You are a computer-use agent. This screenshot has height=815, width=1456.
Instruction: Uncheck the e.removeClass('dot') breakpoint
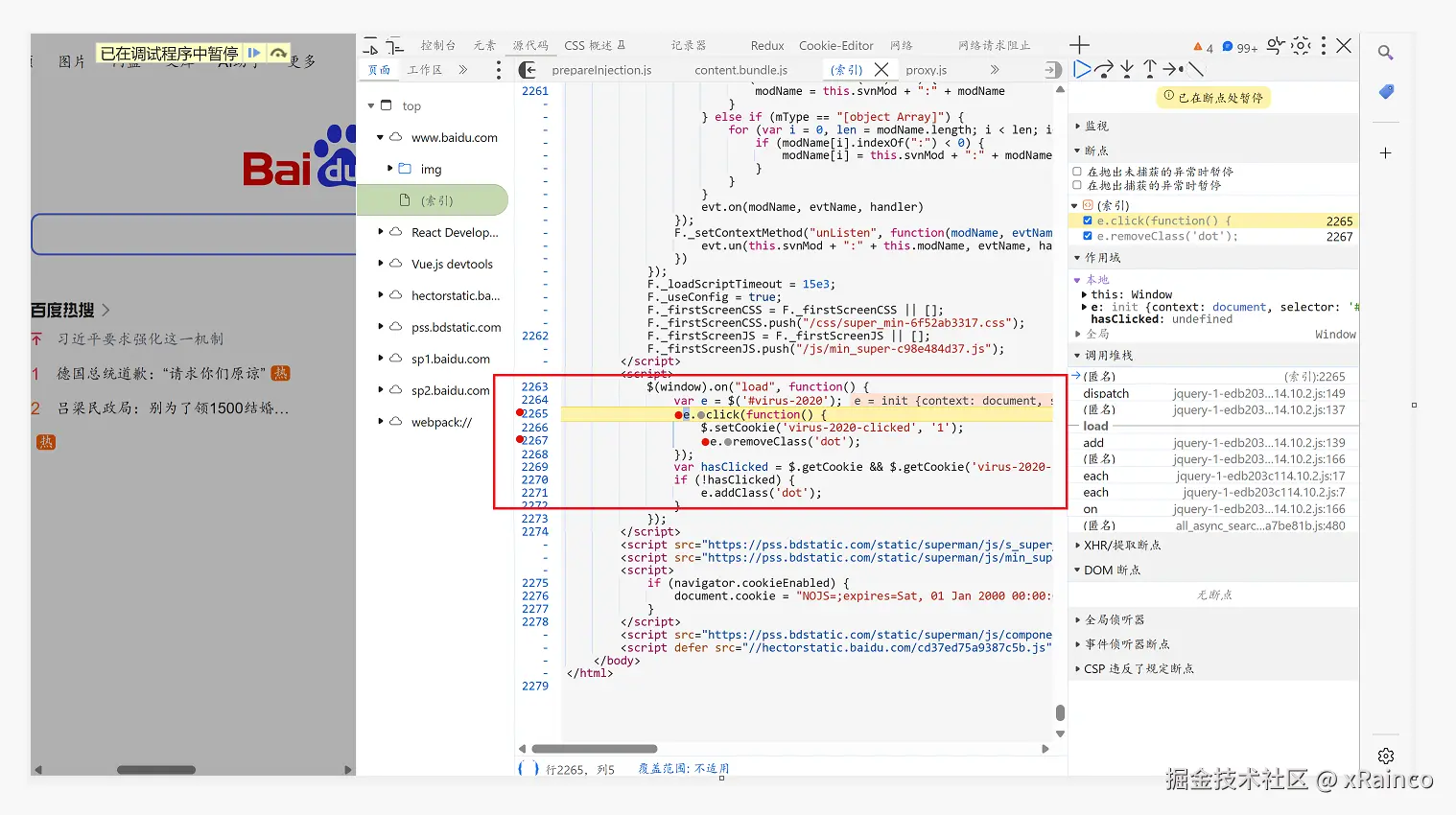pyautogui.click(x=1087, y=236)
